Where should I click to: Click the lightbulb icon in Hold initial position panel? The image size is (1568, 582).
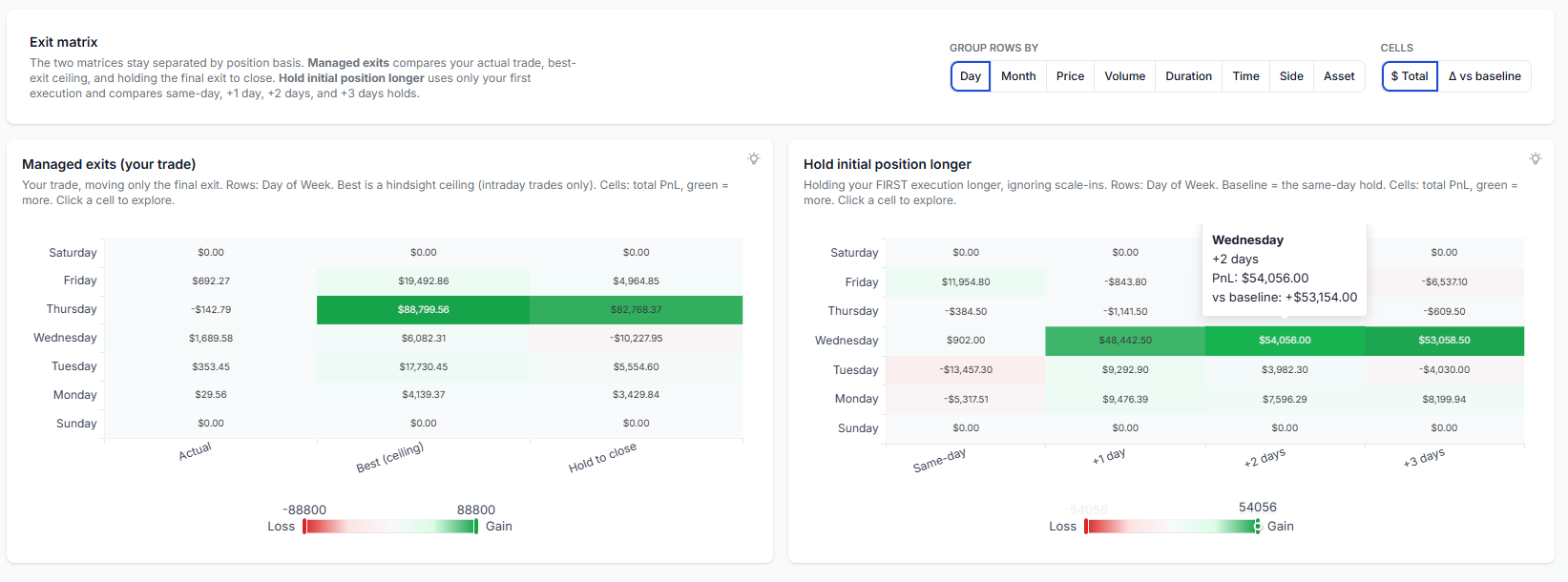tap(1536, 158)
